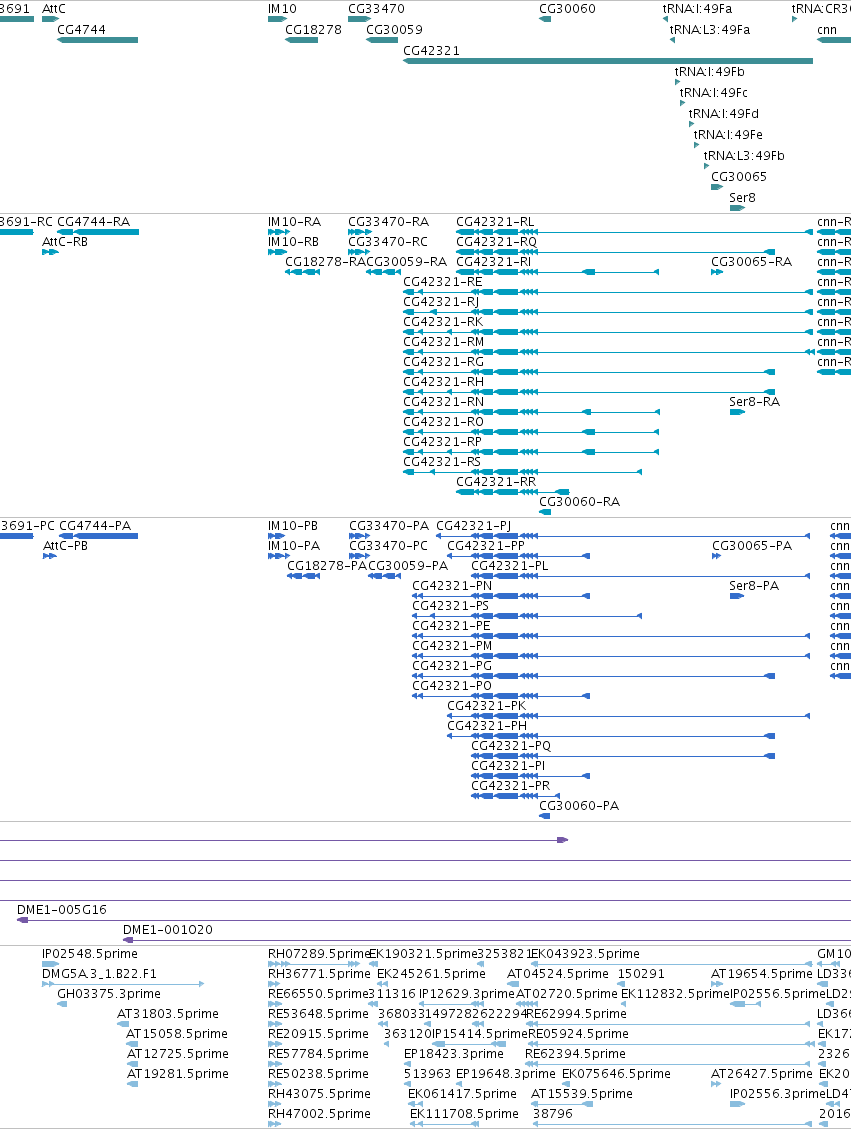Open the RH47002.5prime EST label
851x1129 pixels.
(319, 1114)
